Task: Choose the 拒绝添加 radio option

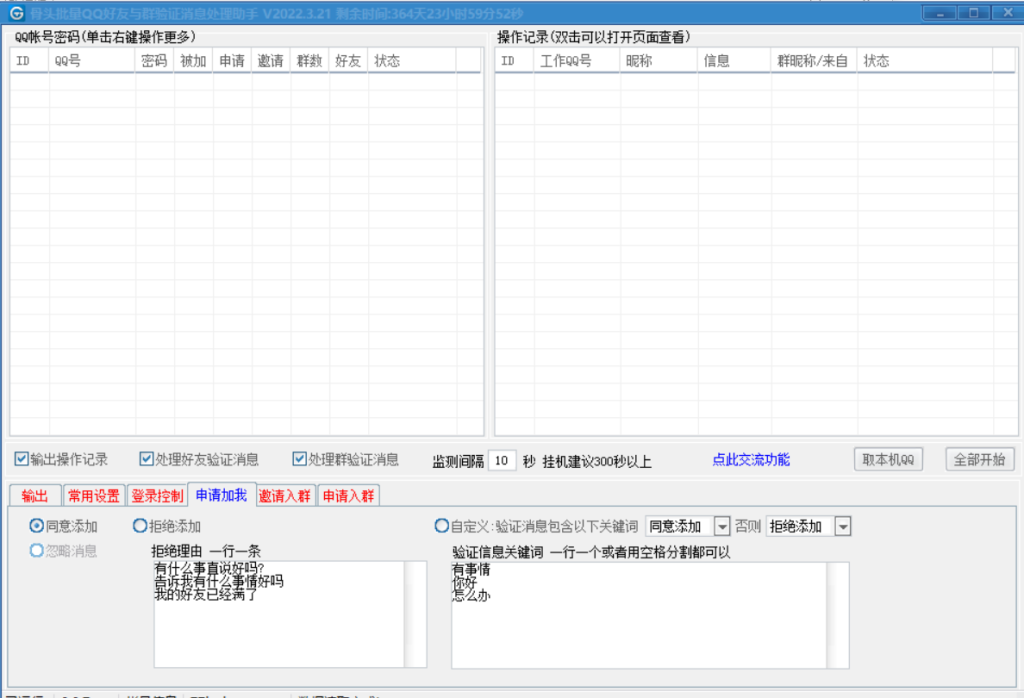Action: click(x=140, y=526)
